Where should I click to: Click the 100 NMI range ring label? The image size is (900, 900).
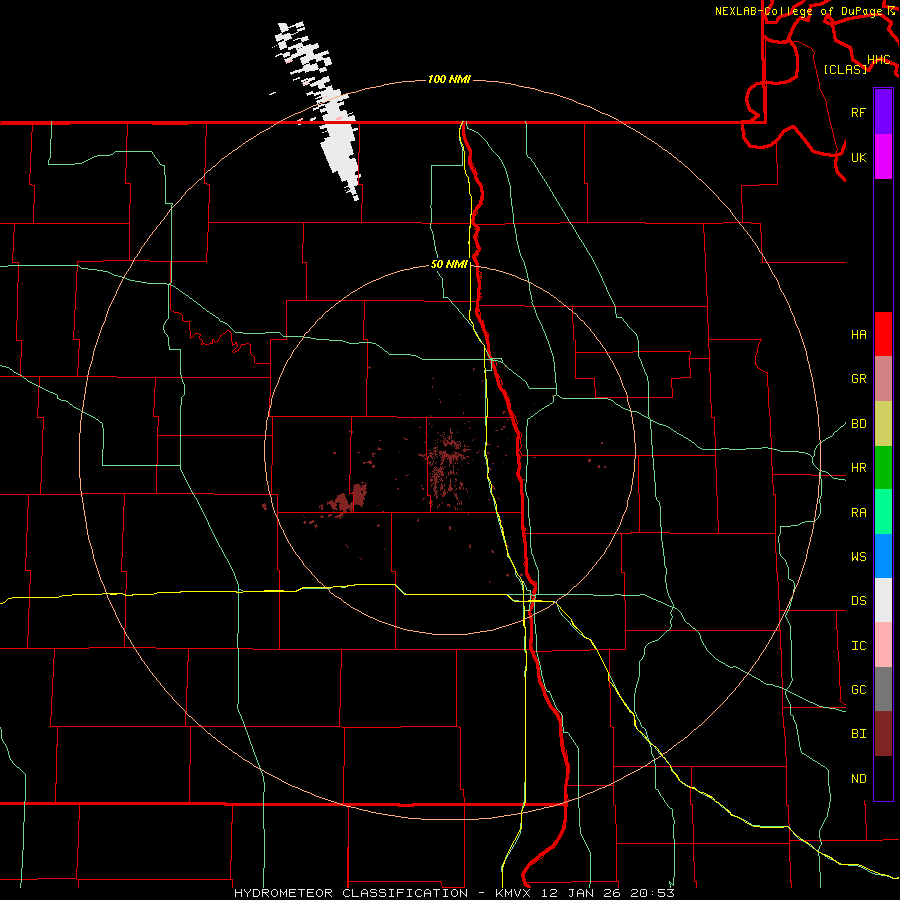(x=449, y=79)
